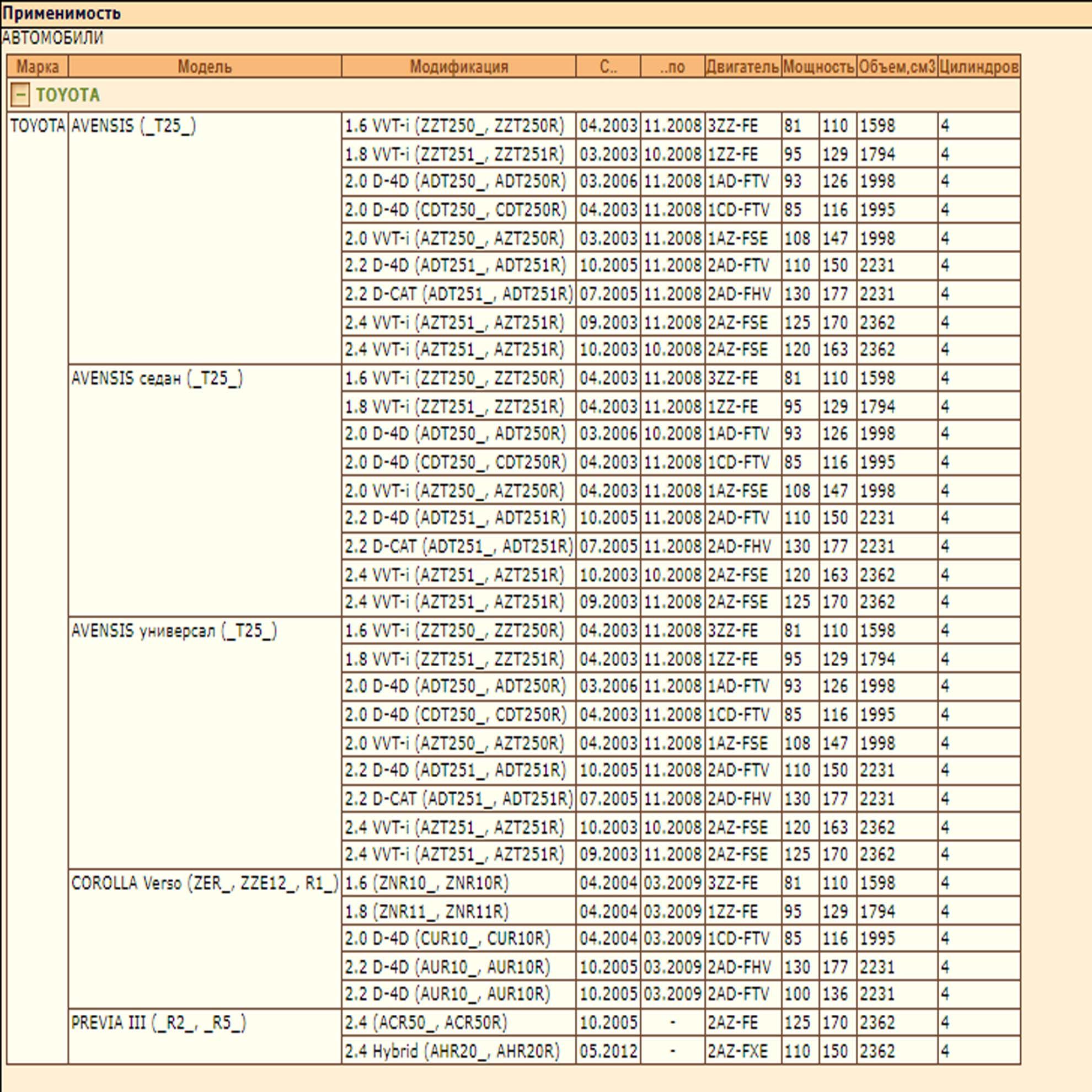Click the Модель column header
Screen dimensions: 1092x1092
(x=205, y=67)
